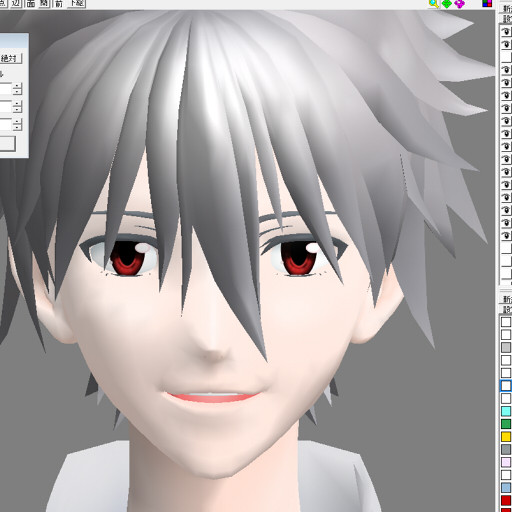
Task: Decrease the middle numeric field's value via its down arrow
Action: click(17, 110)
